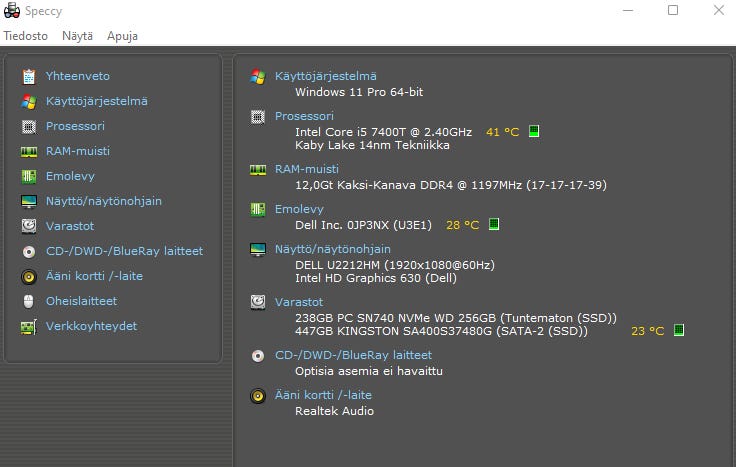
Task: Open the Tiedosto menu
Action: (x=25, y=36)
